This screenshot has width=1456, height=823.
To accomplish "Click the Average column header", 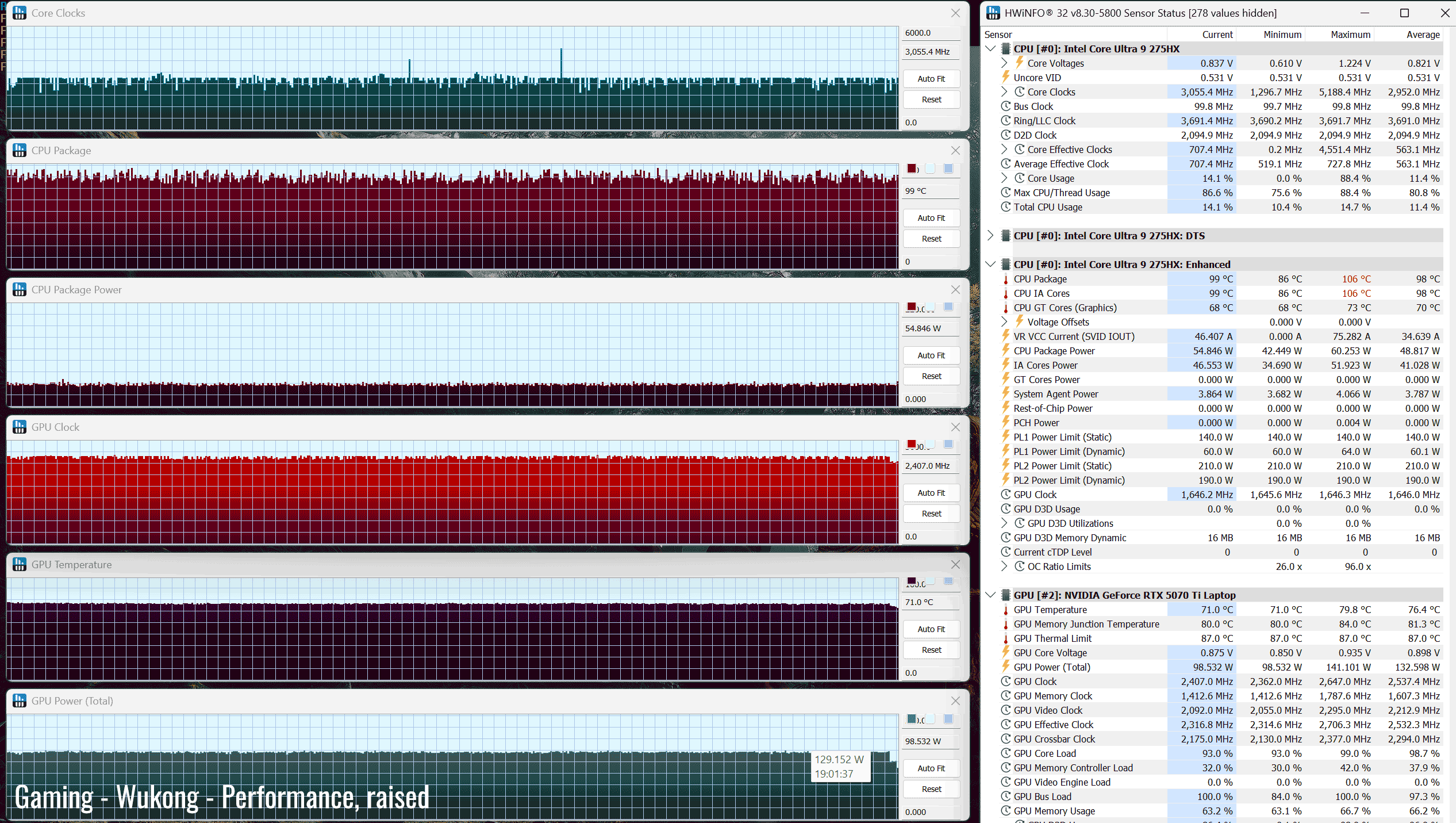I will 1423,35.
